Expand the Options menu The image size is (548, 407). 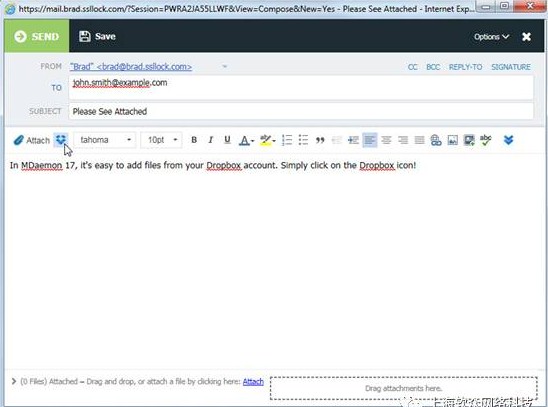491,37
